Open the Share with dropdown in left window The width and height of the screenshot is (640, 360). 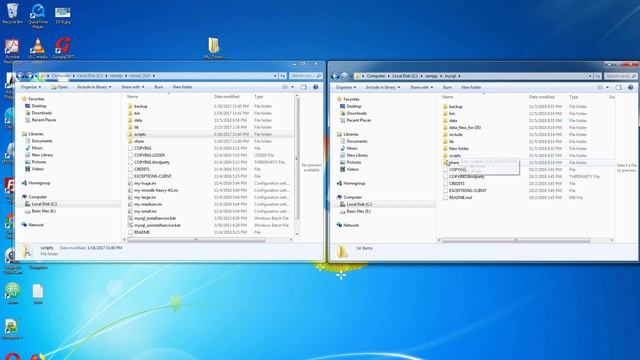133,87
